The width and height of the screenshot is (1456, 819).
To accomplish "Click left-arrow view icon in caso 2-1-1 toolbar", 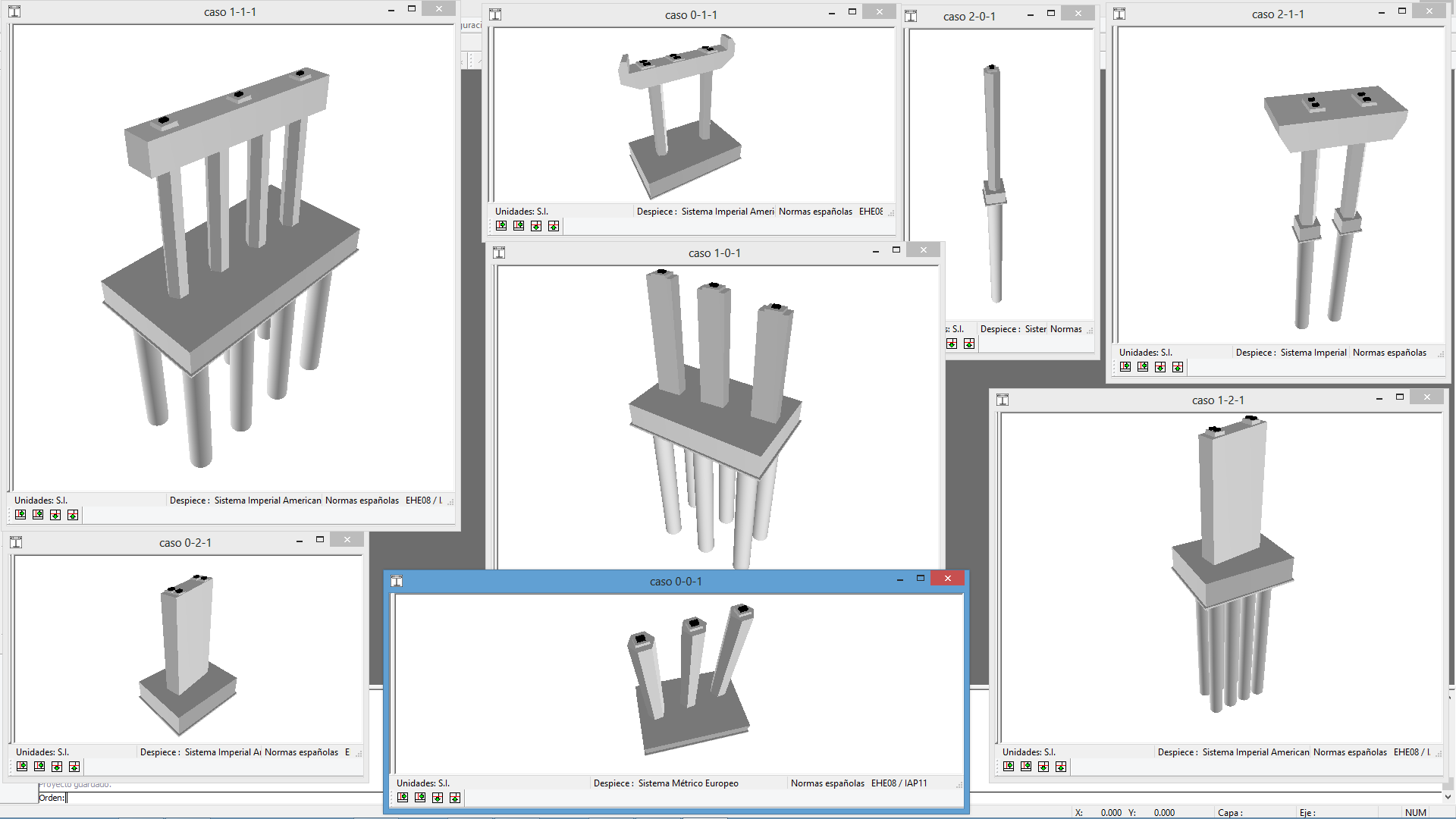I will pyautogui.click(x=1143, y=367).
